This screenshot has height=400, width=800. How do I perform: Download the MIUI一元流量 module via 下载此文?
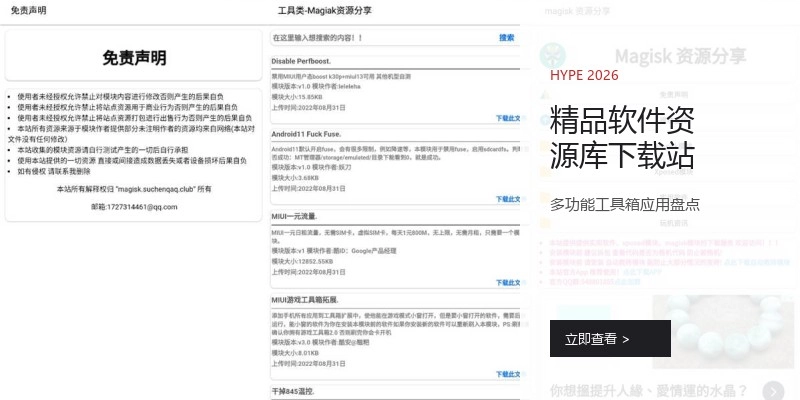(x=508, y=283)
